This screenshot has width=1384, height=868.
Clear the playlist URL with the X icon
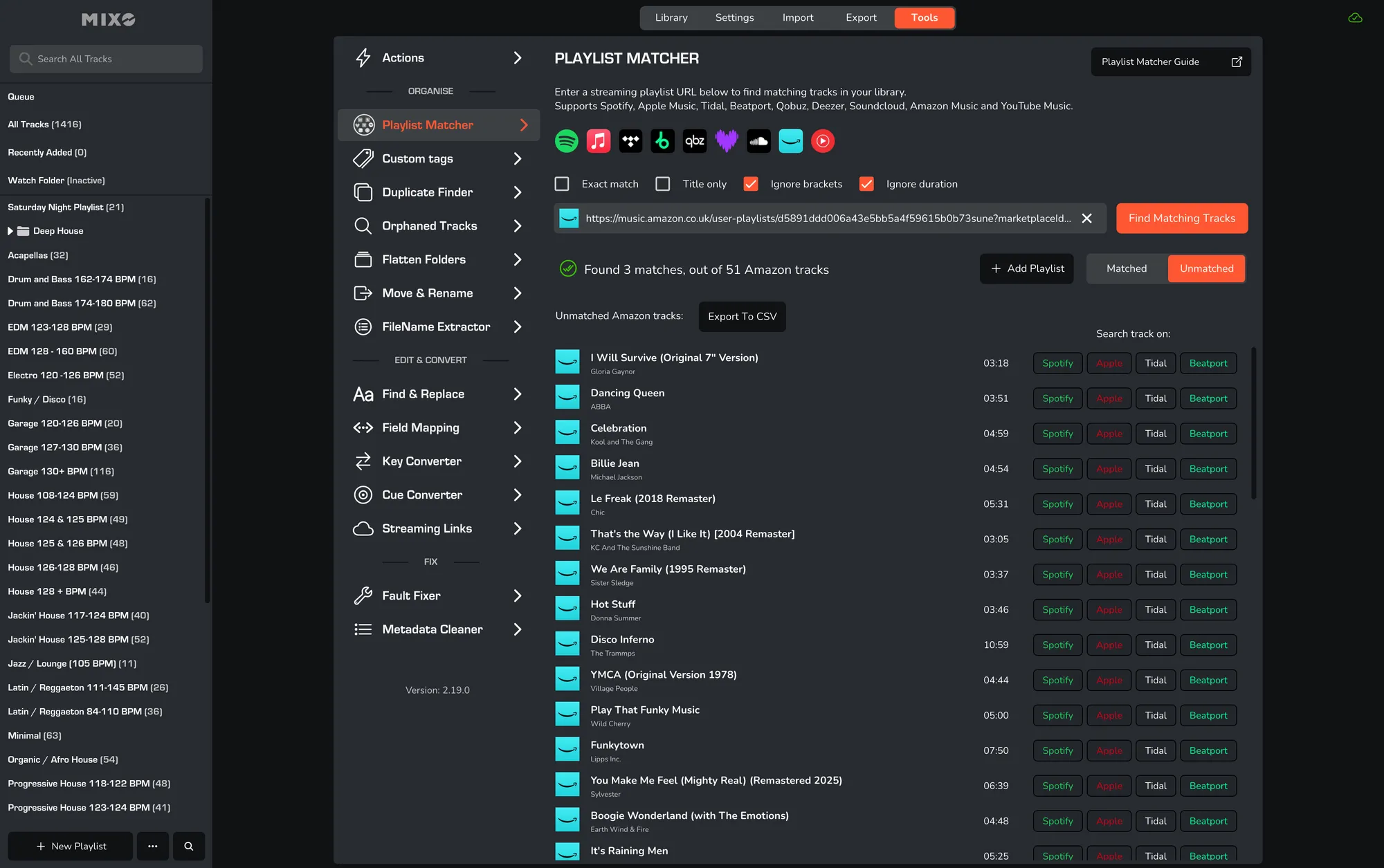click(x=1086, y=219)
